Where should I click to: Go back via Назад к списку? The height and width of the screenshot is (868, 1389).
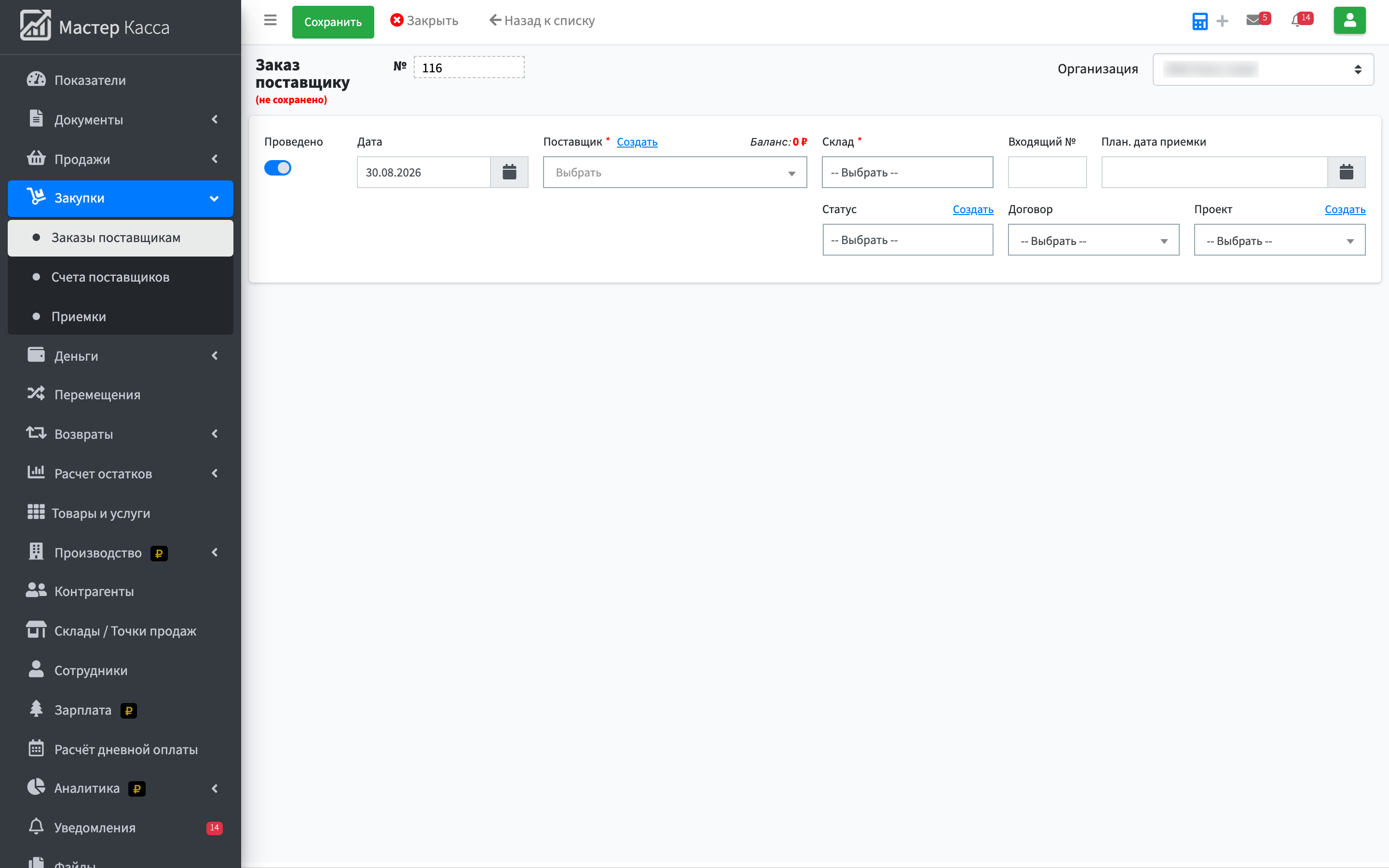(542, 21)
